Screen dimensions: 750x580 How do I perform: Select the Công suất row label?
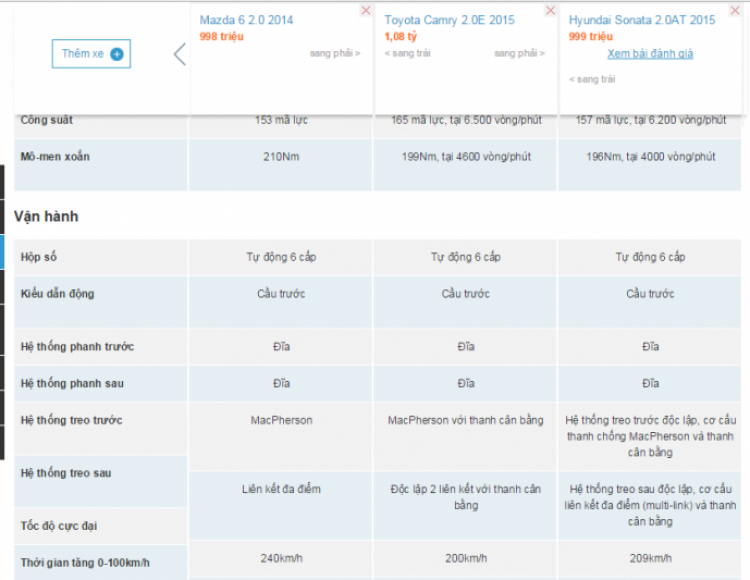pyautogui.click(x=46, y=120)
